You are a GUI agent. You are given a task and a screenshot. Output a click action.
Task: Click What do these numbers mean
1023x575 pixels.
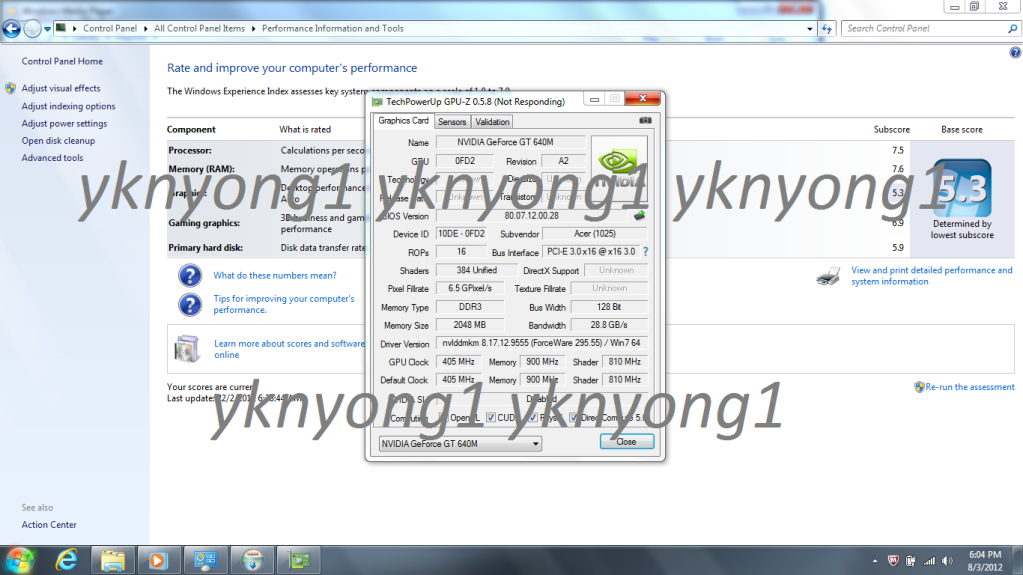275,275
